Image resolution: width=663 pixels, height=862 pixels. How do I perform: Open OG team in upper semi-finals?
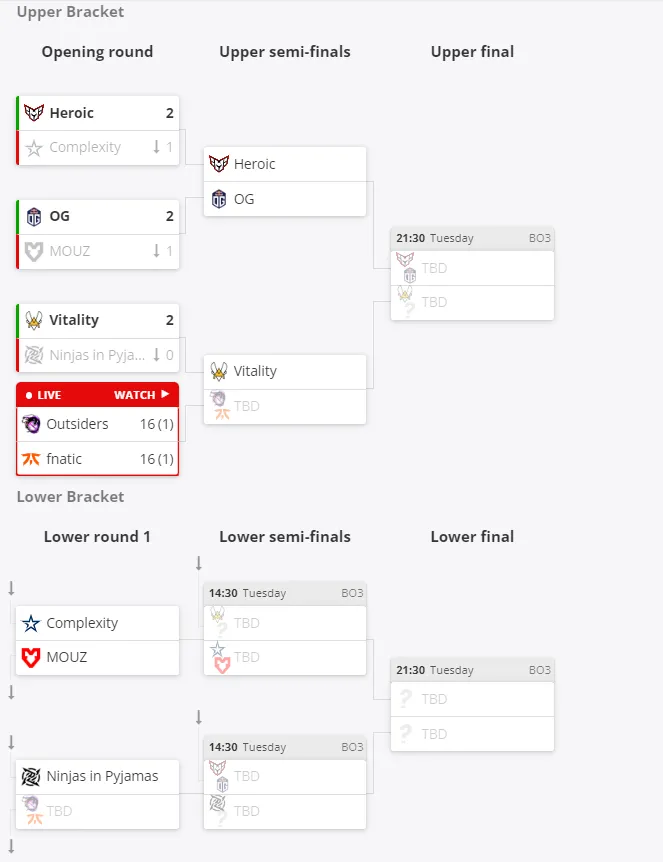tap(285, 198)
